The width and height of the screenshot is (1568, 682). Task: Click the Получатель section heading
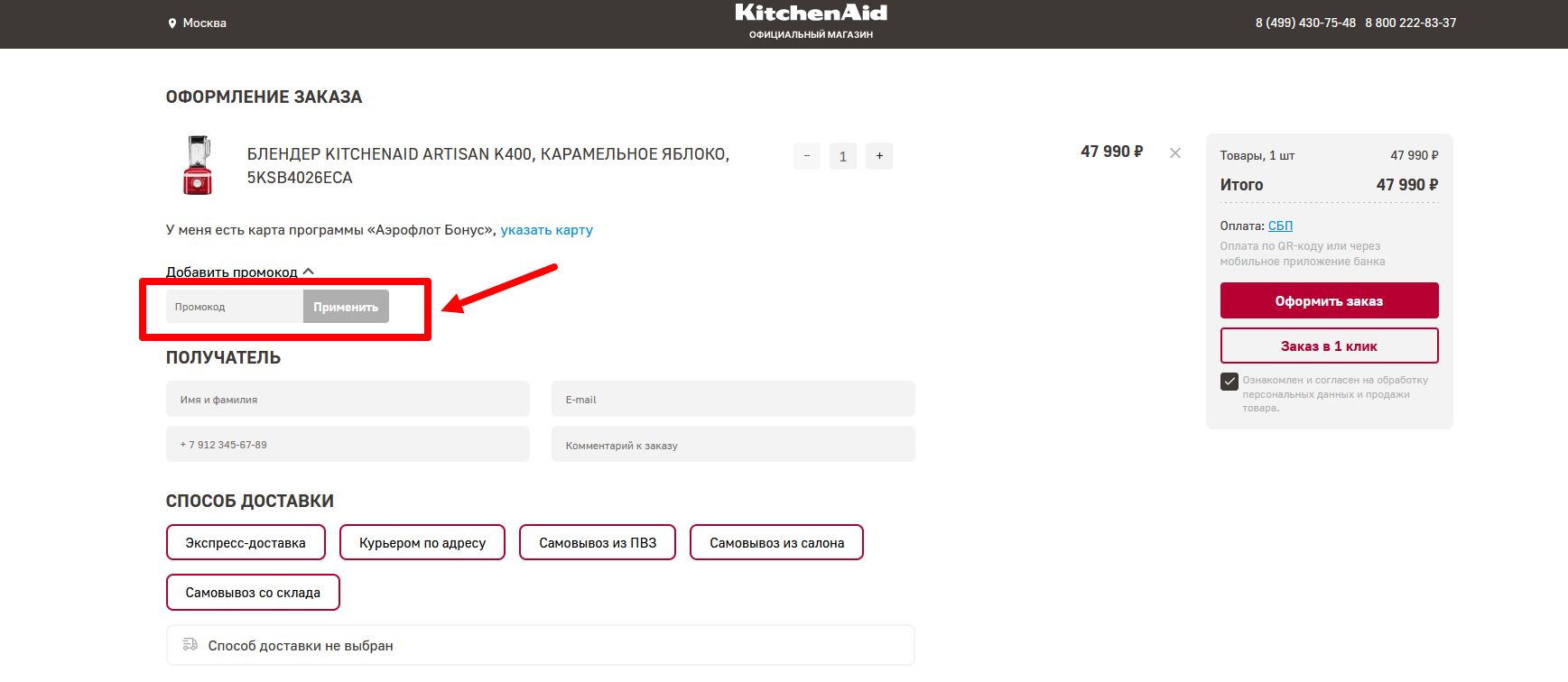click(223, 357)
